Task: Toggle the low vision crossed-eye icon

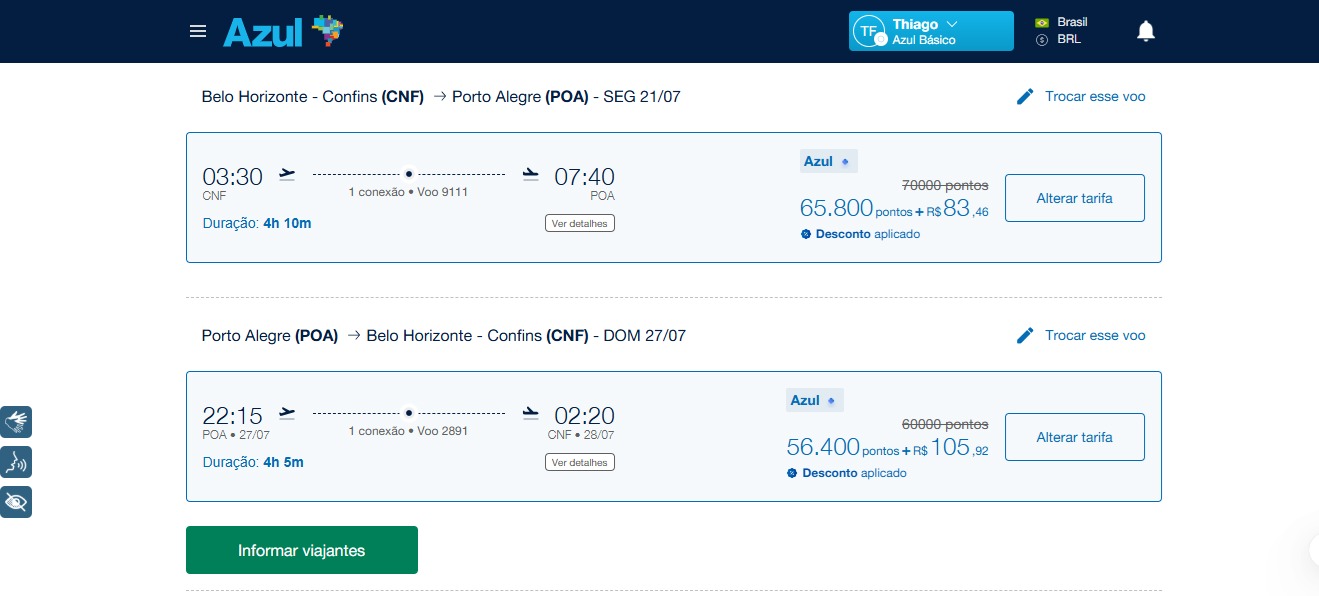Action: [16, 502]
